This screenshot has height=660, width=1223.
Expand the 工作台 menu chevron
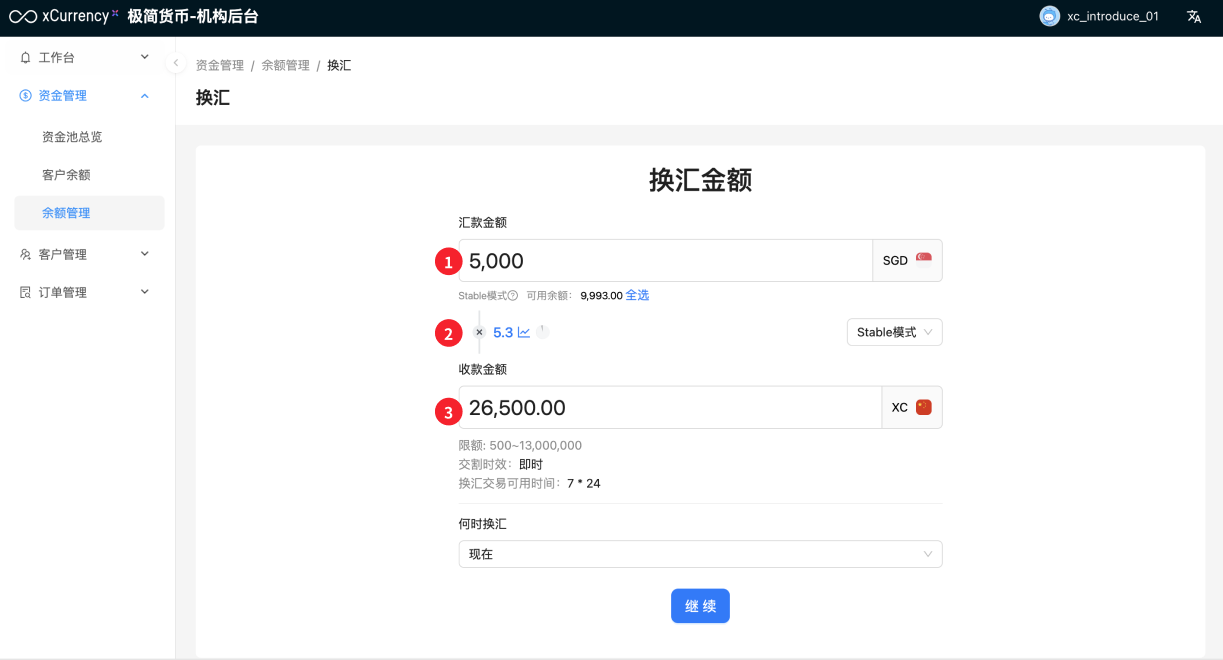click(x=145, y=58)
